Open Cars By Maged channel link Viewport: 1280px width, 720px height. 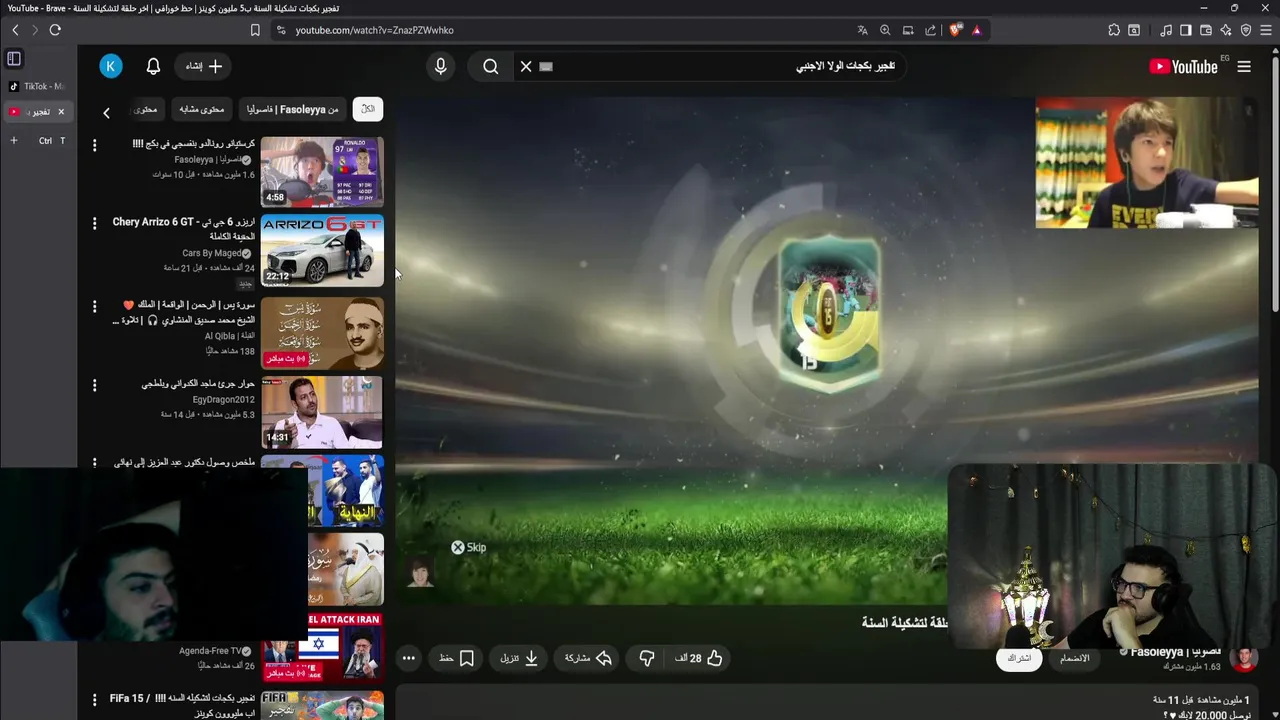212,253
